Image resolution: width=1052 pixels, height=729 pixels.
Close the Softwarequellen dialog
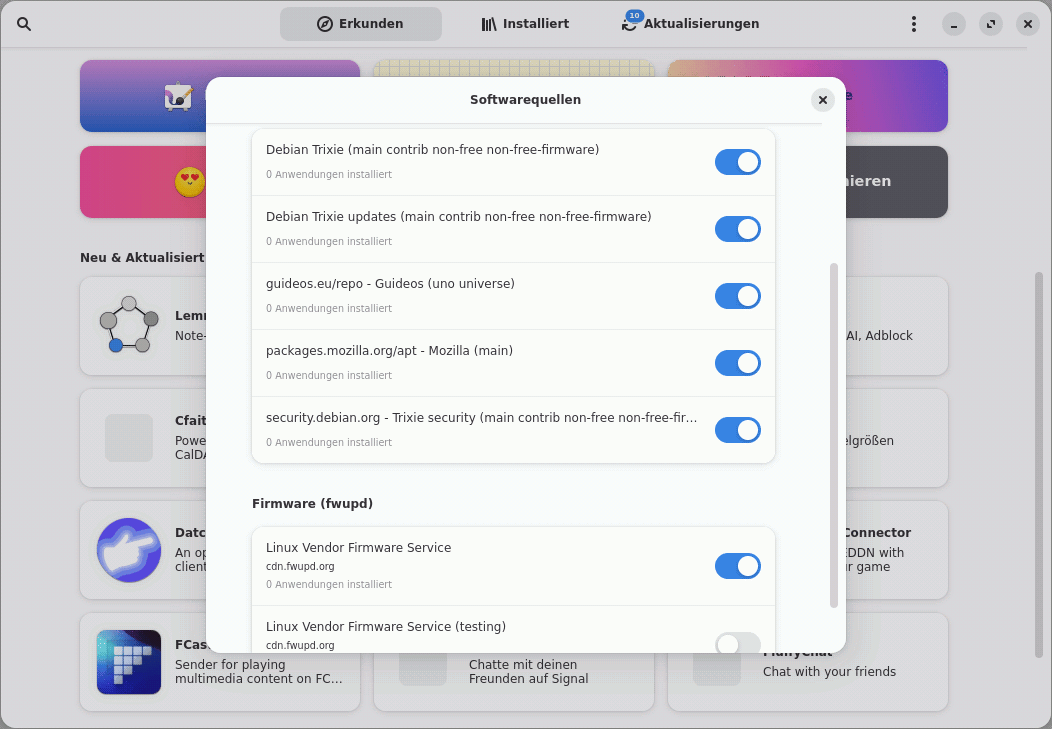[823, 100]
